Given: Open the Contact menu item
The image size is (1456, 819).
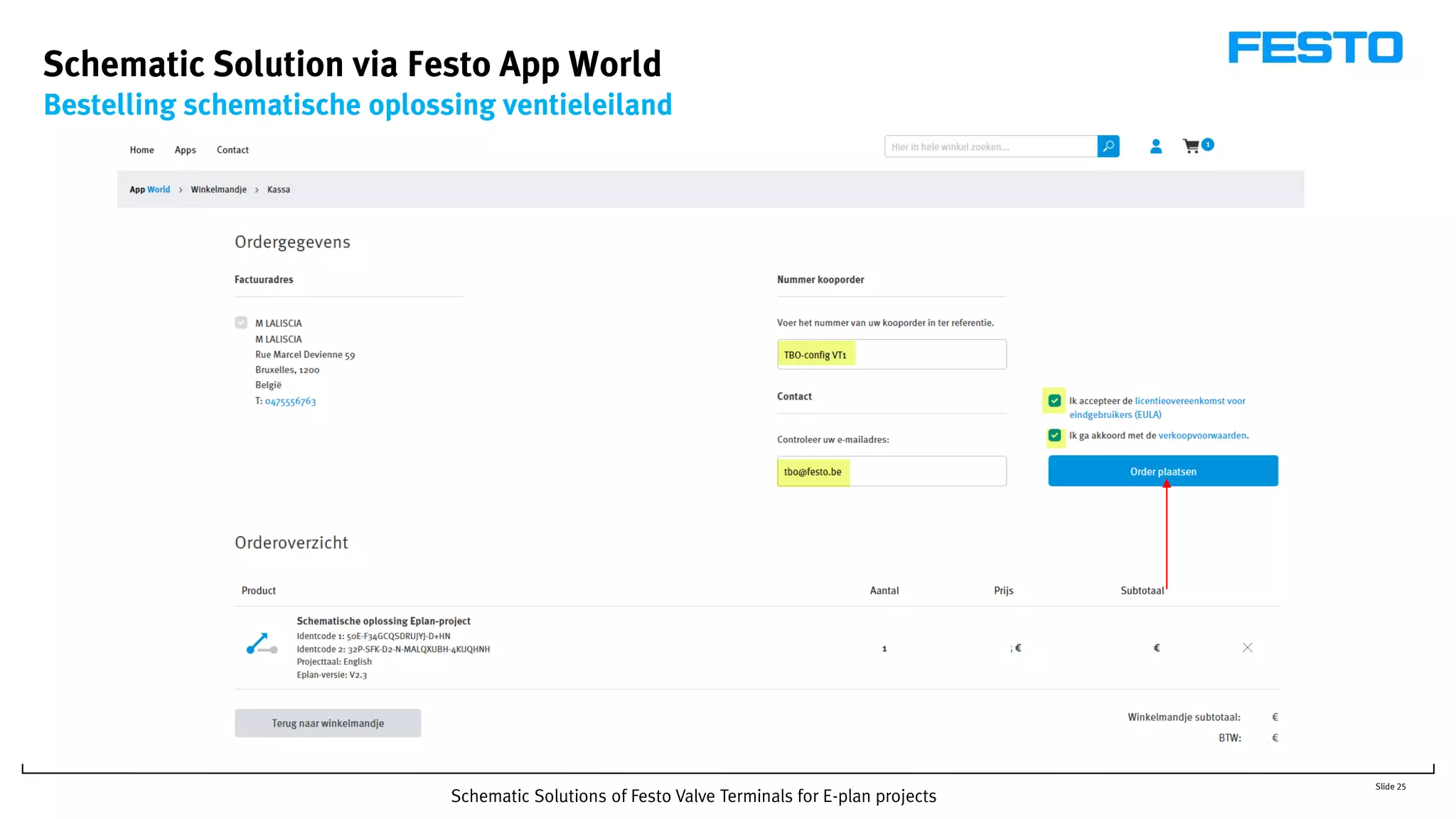Looking at the screenshot, I should (232, 150).
